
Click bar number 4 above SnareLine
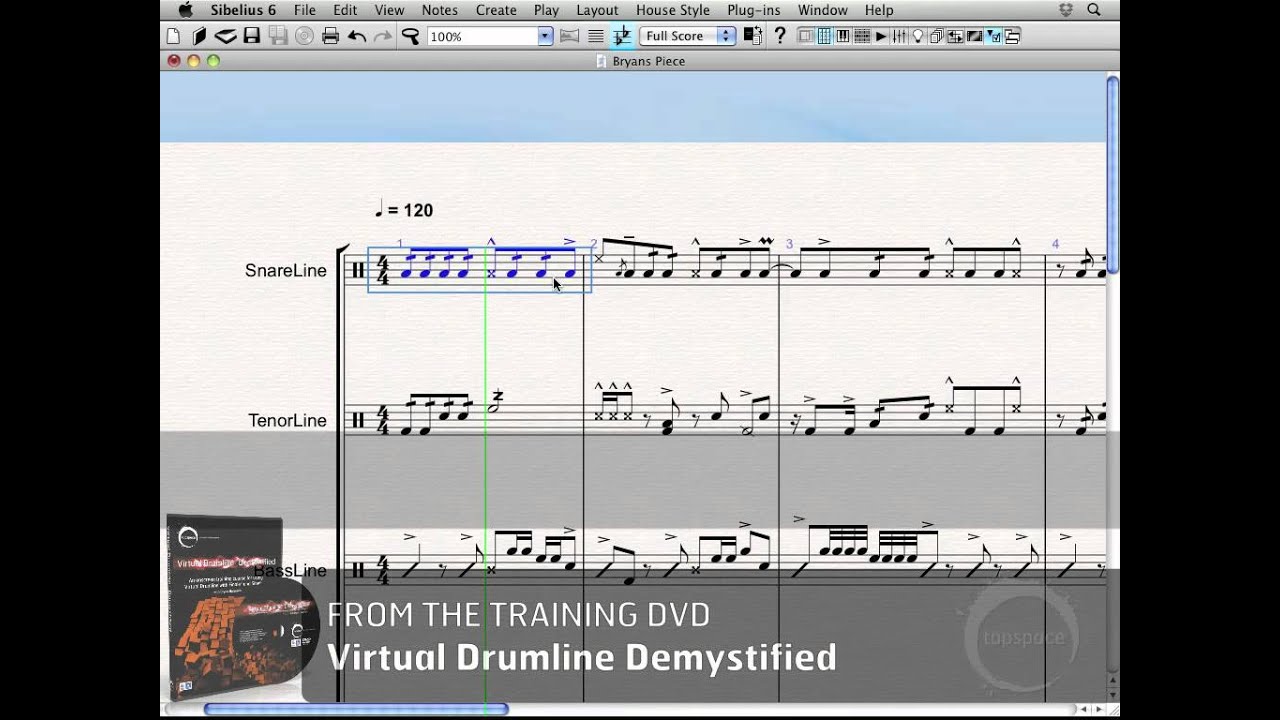click(1055, 244)
